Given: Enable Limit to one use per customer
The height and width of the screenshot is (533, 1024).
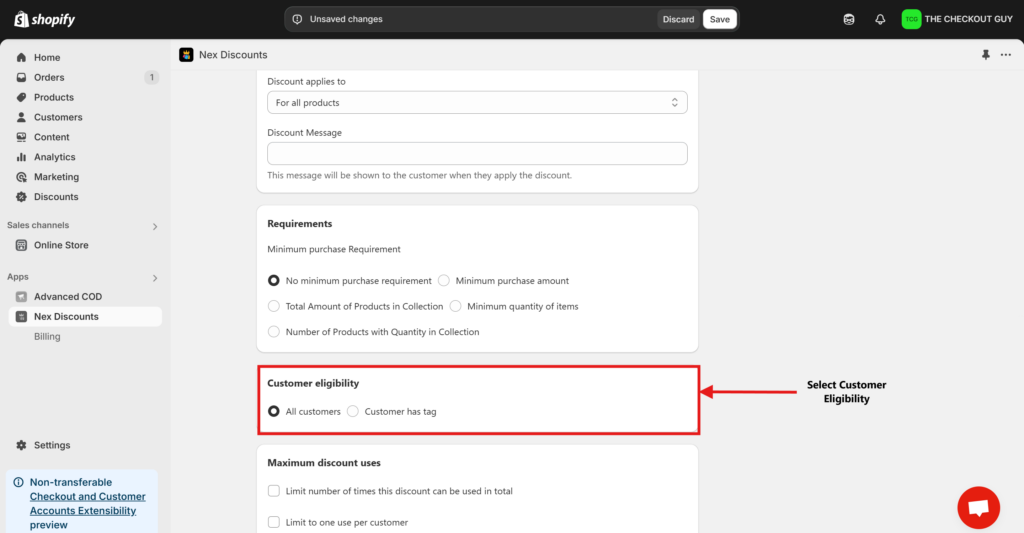Looking at the screenshot, I should 274,522.
